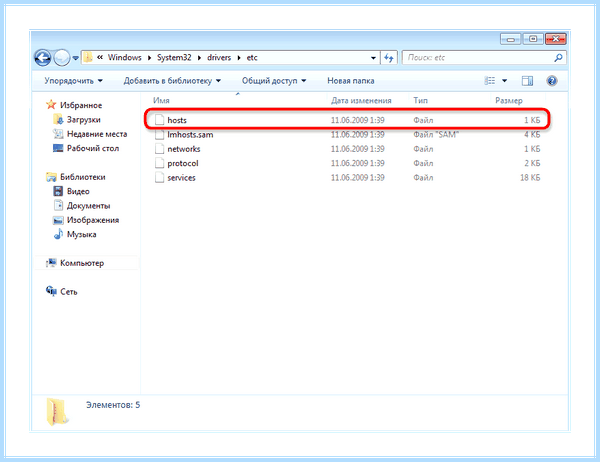Screen dimensions: 600x462
Task: Sort by the Размер column header
Action: (x=509, y=100)
